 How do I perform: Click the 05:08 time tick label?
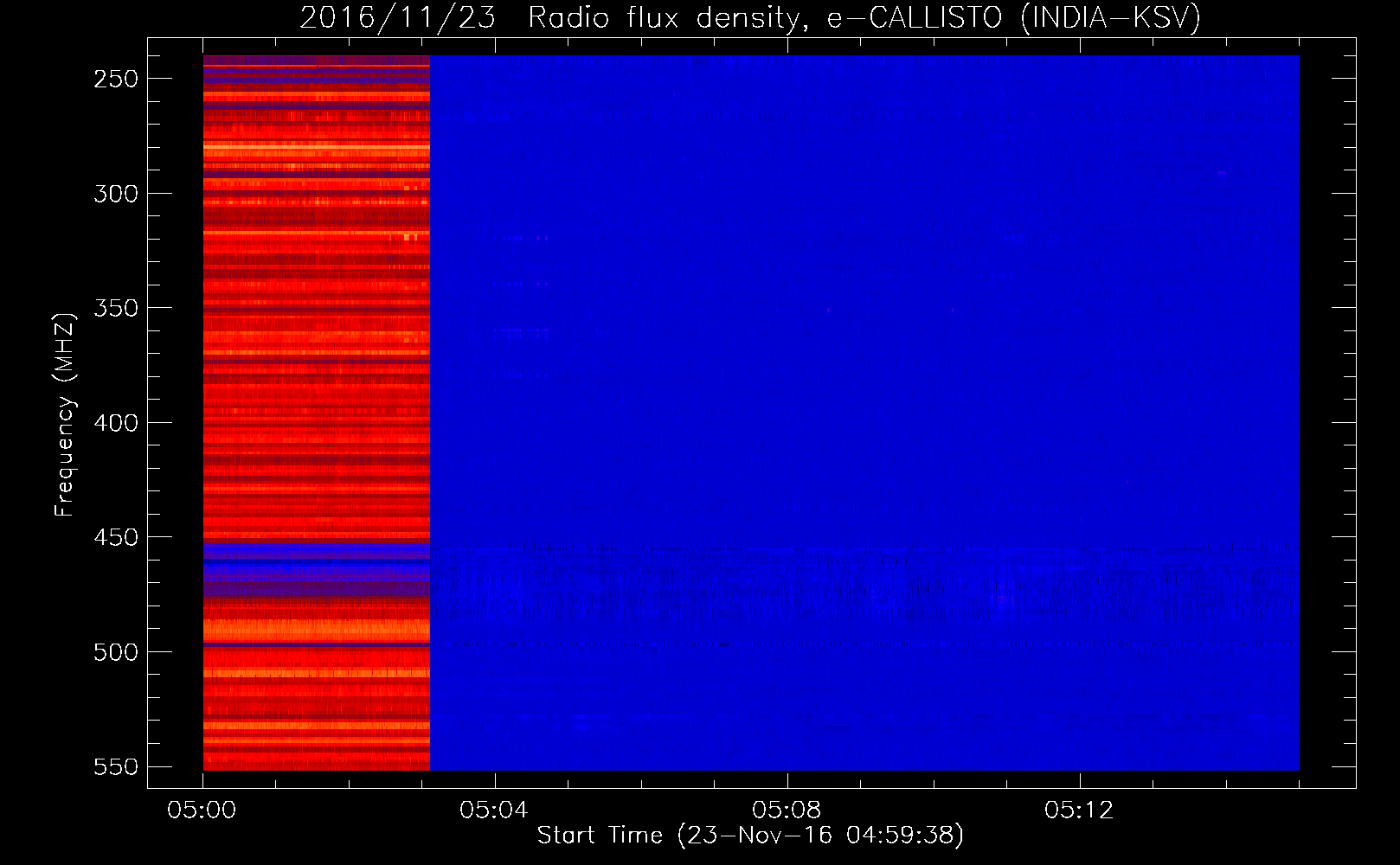click(787, 810)
